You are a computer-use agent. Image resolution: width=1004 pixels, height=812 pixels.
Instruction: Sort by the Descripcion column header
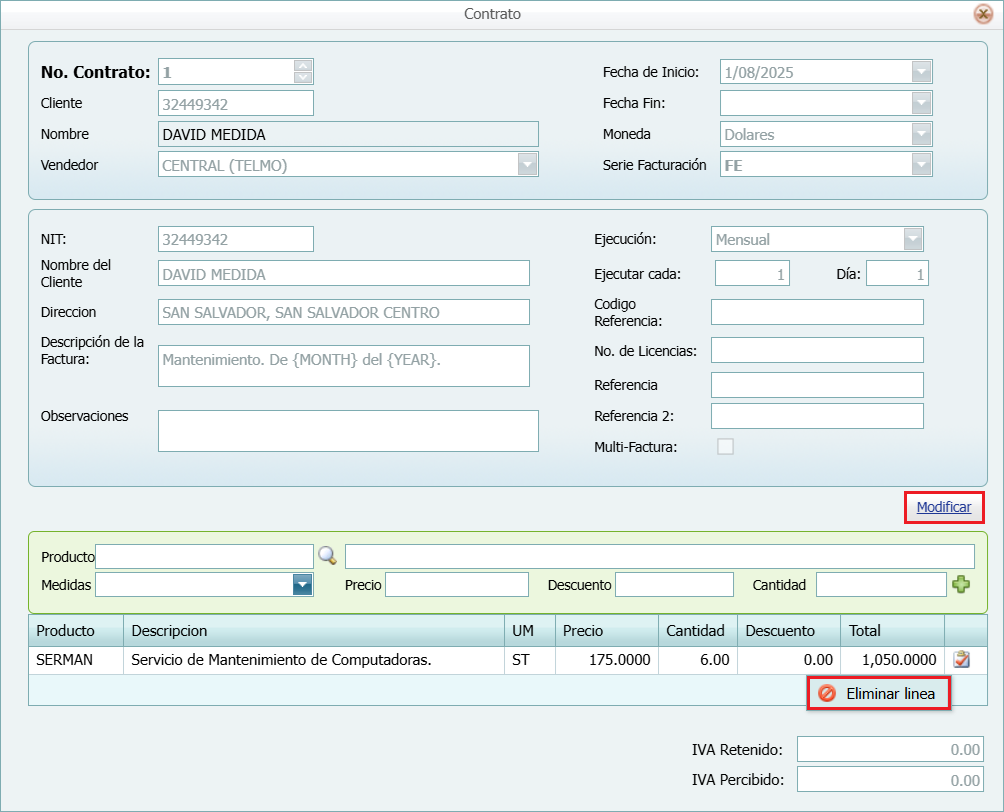point(313,631)
